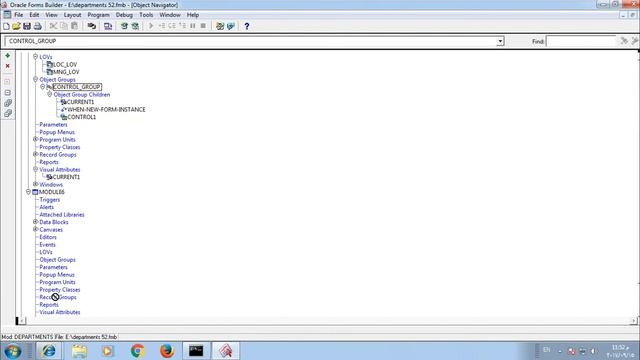Click the Collapse All side toolbar icon
Screen dimensions: 640x360
click(x=7, y=113)
